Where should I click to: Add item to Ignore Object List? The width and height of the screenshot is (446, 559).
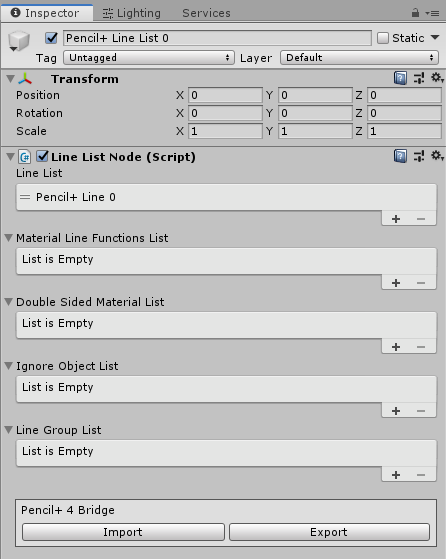point(396,411)
